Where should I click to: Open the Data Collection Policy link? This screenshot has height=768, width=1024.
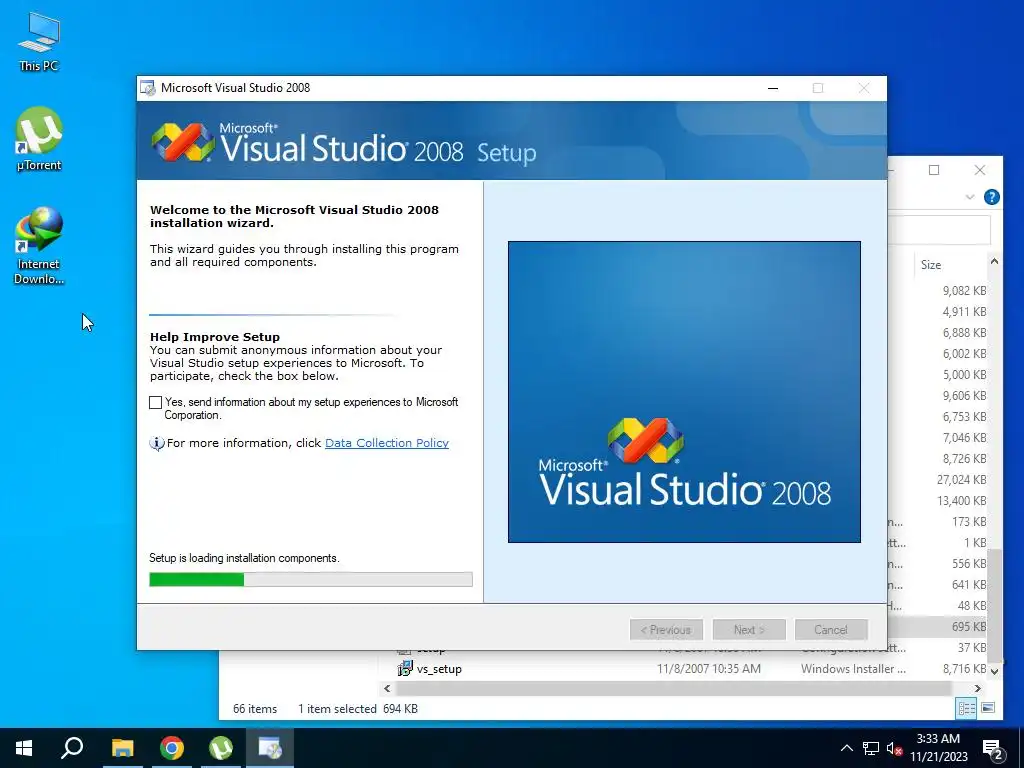coord(387,443)
